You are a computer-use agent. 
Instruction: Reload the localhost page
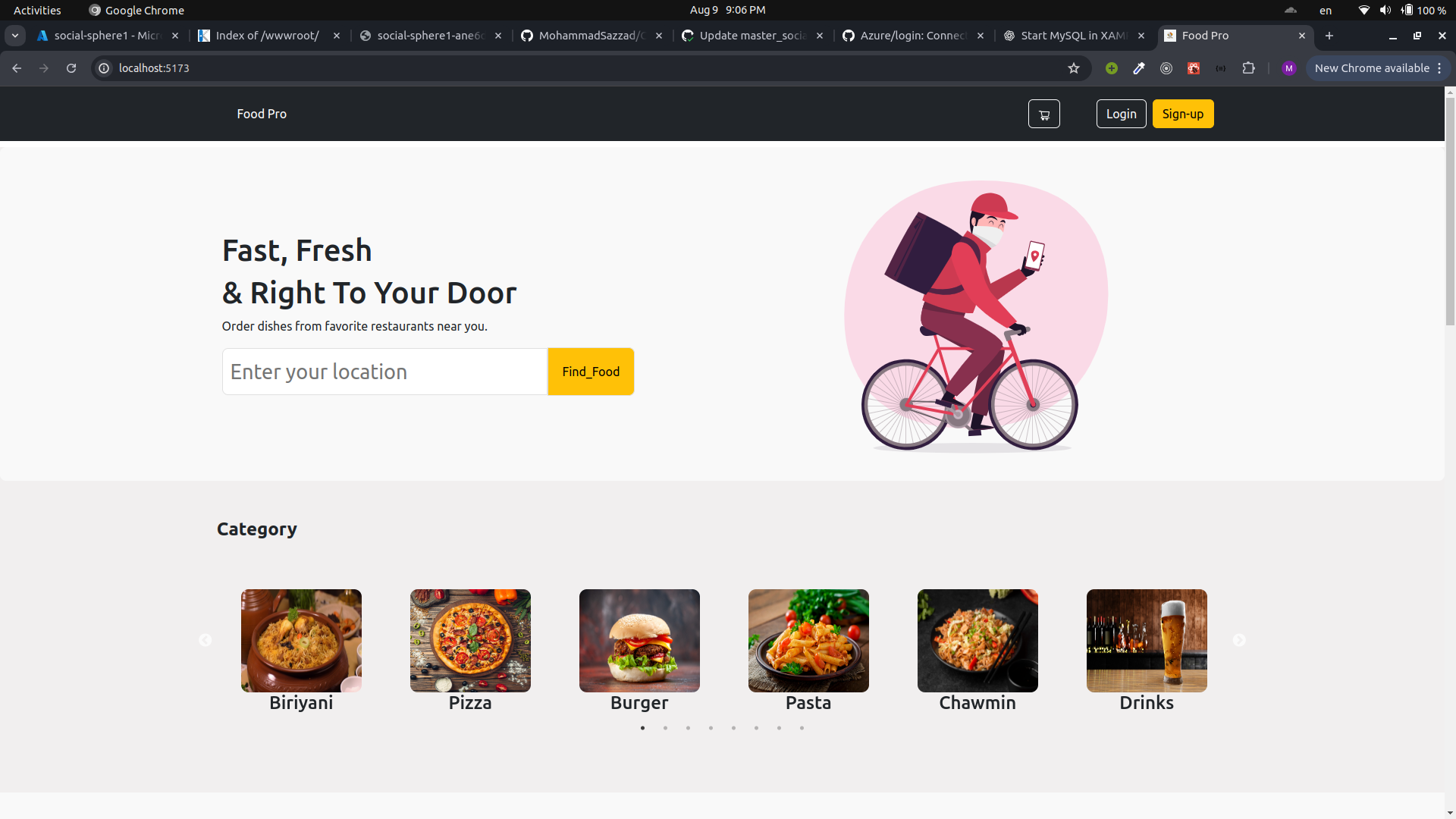click(x=71, y=68)
